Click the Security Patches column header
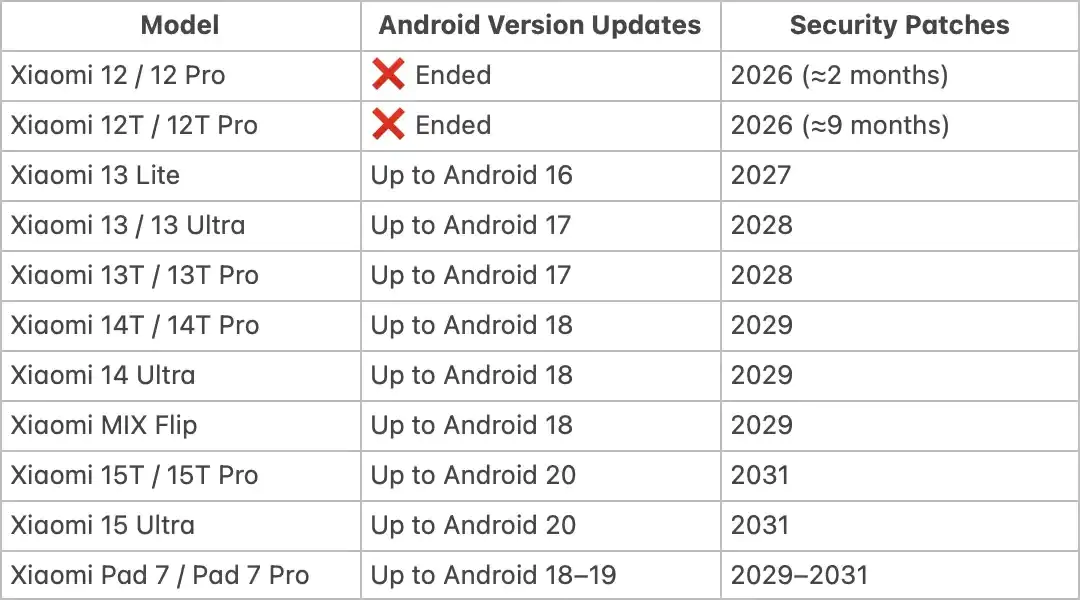The image size is (1080, 600). [899, 26]
